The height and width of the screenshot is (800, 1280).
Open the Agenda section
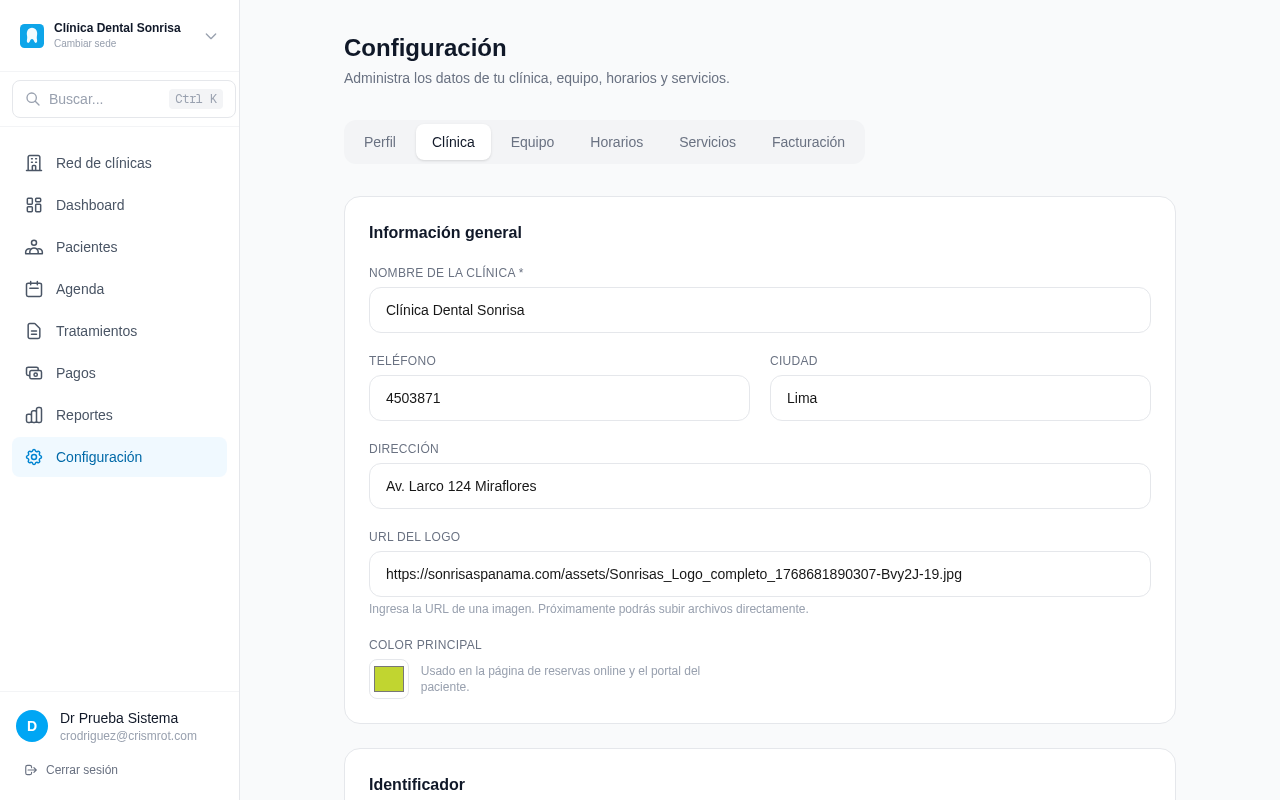119,289
